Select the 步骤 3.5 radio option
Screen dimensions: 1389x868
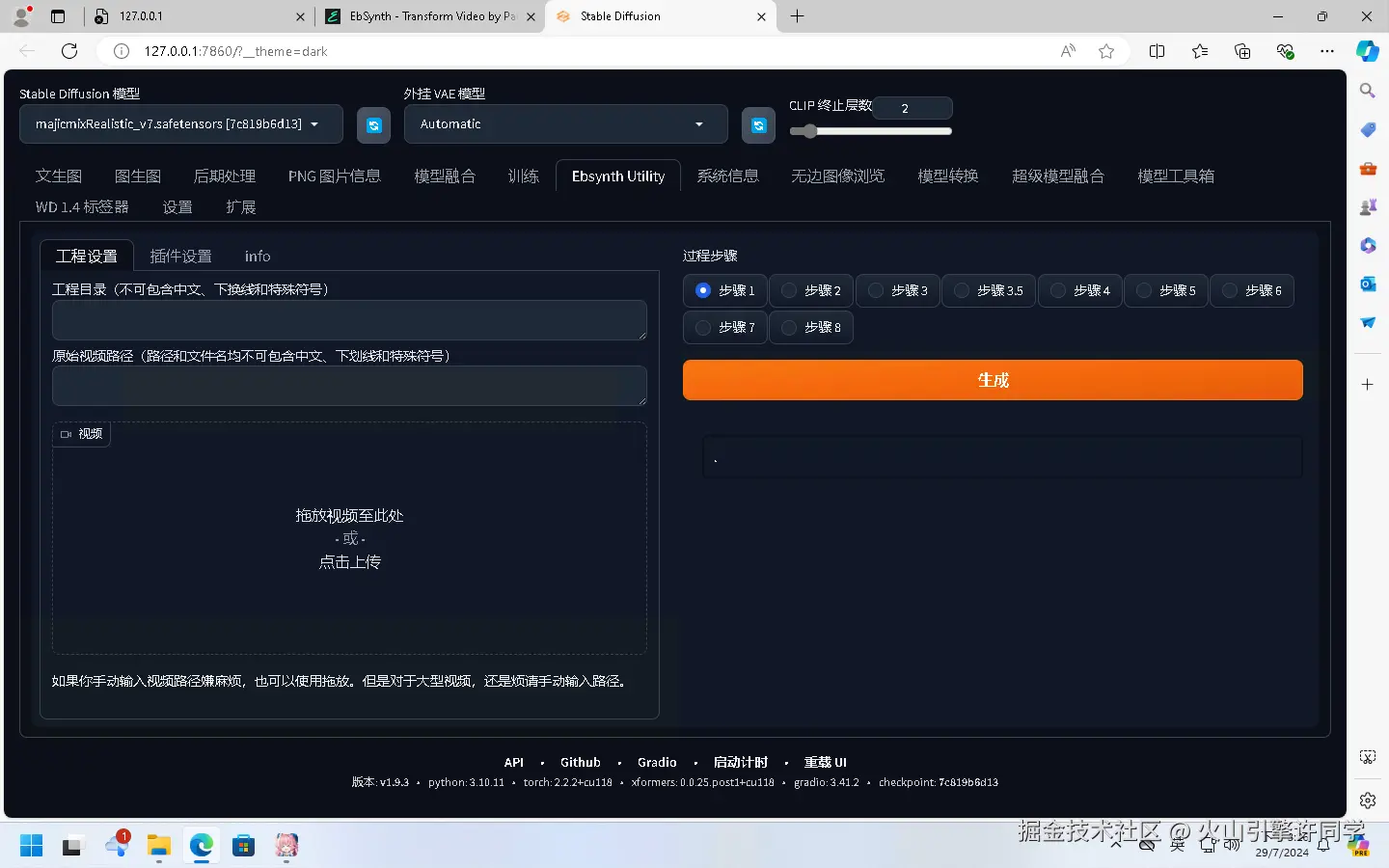point(989,290)
